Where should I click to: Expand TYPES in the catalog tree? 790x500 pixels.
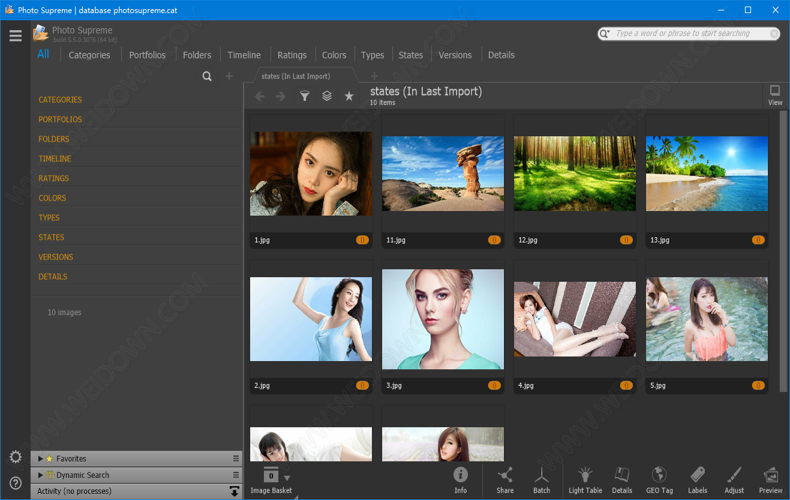49,218
